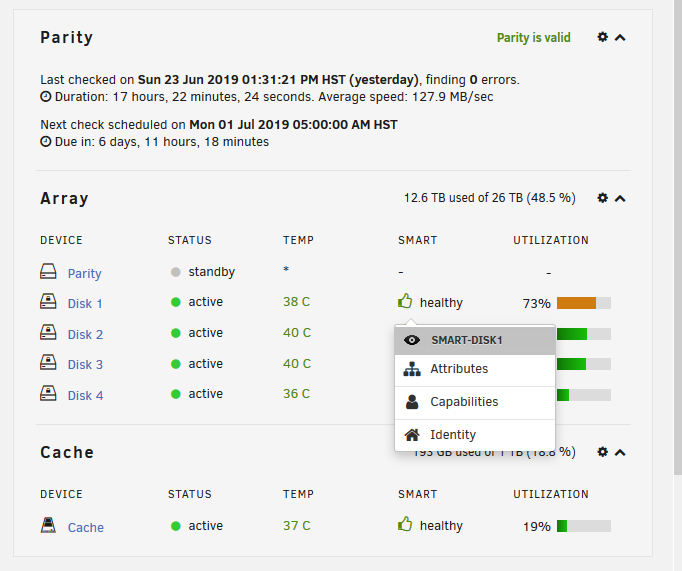Open Cache section settings gear
Image resolution: width=682 pixels, height=571 pixels.
602,452
